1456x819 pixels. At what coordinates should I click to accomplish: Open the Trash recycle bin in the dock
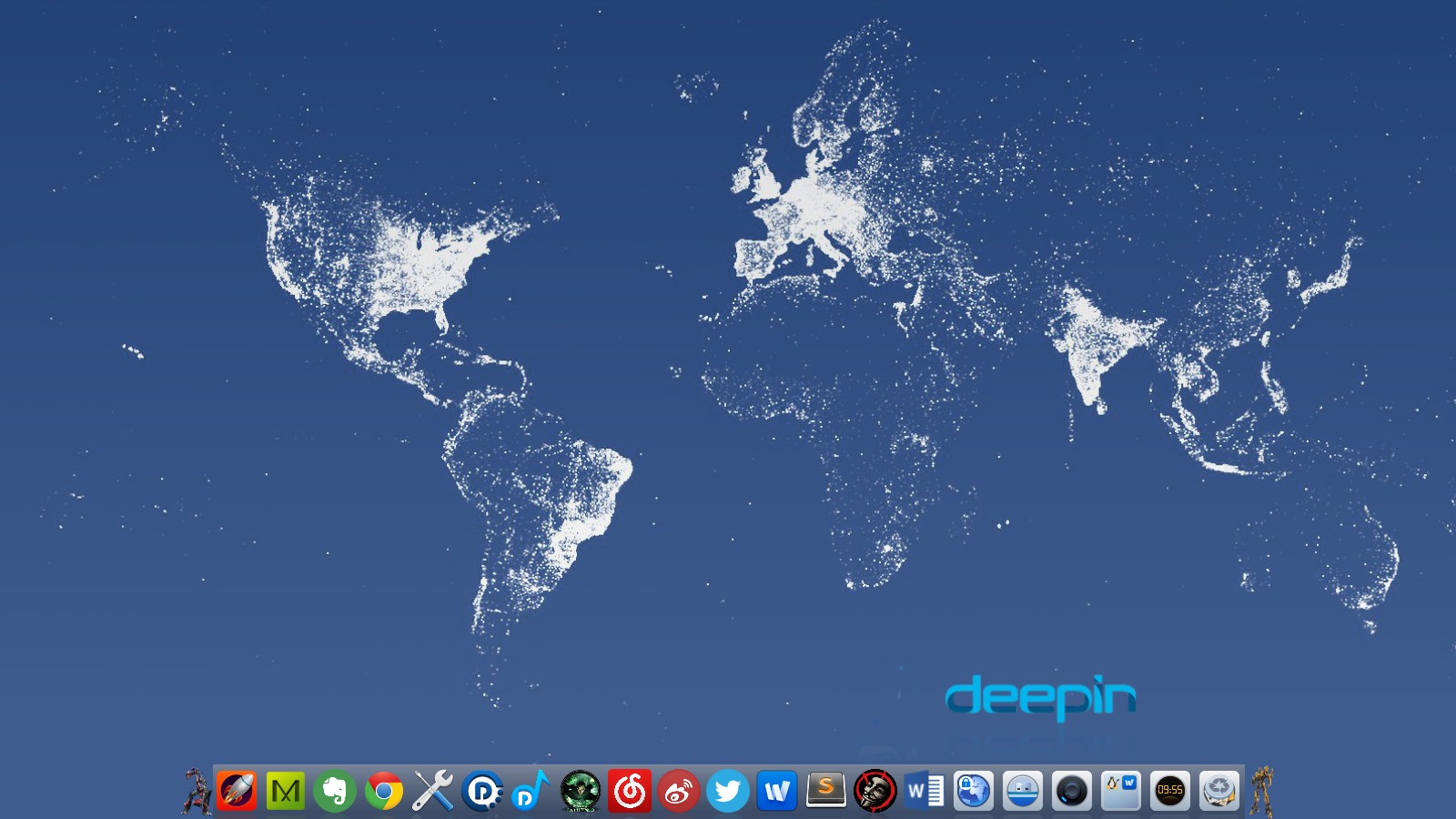tap(1219, 791)
